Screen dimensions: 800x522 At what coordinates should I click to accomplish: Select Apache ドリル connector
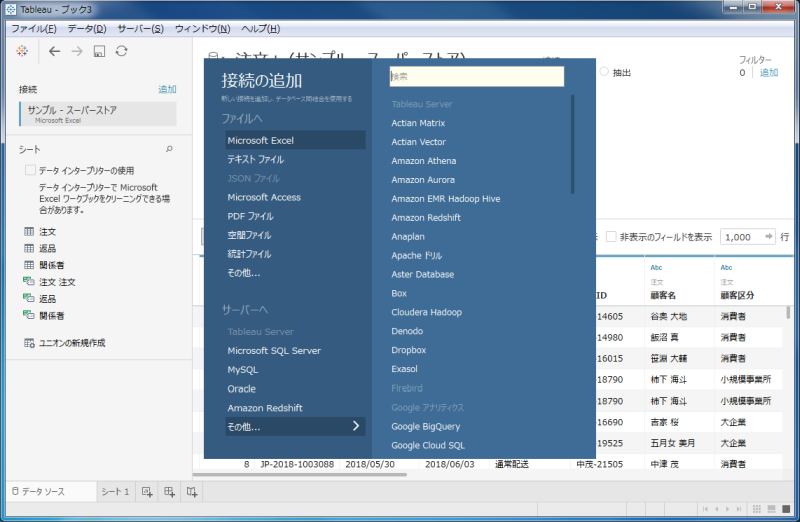416,255
